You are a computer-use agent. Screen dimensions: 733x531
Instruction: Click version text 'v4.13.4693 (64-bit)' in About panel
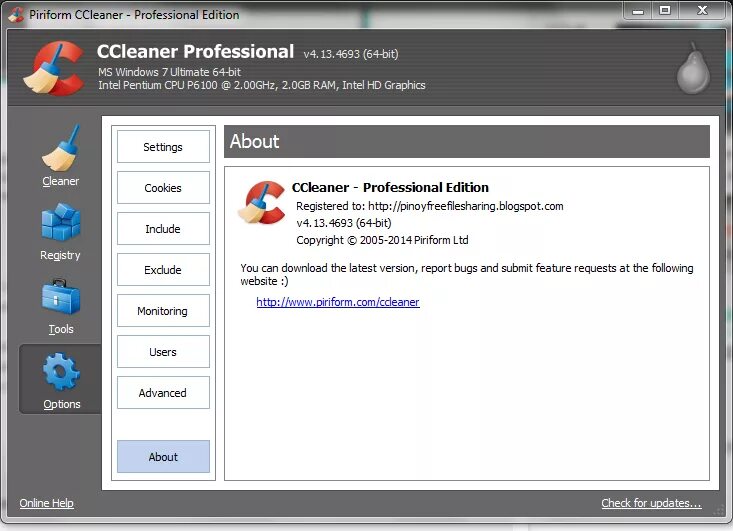tap(344, 223)
